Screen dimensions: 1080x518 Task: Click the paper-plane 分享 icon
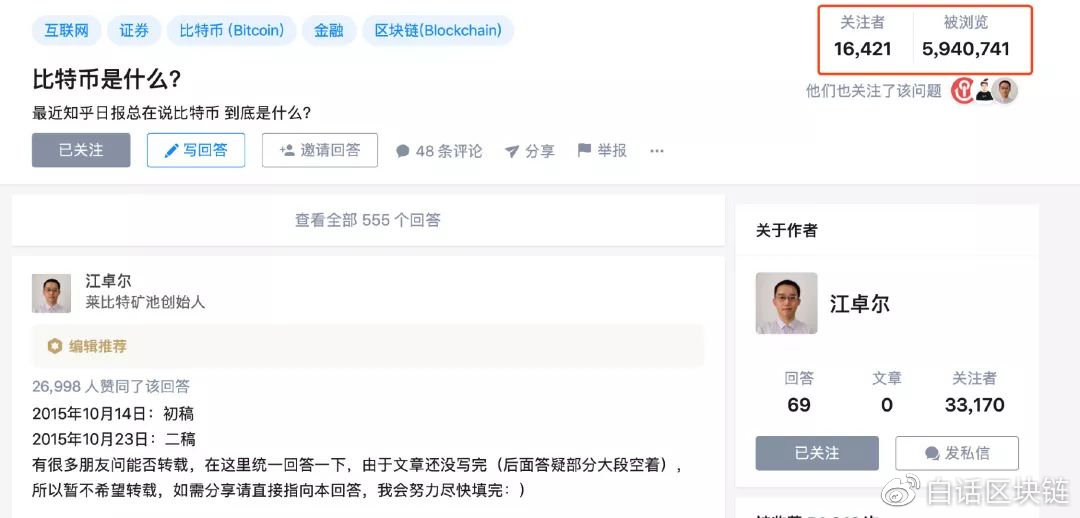(x=511, y=152)
